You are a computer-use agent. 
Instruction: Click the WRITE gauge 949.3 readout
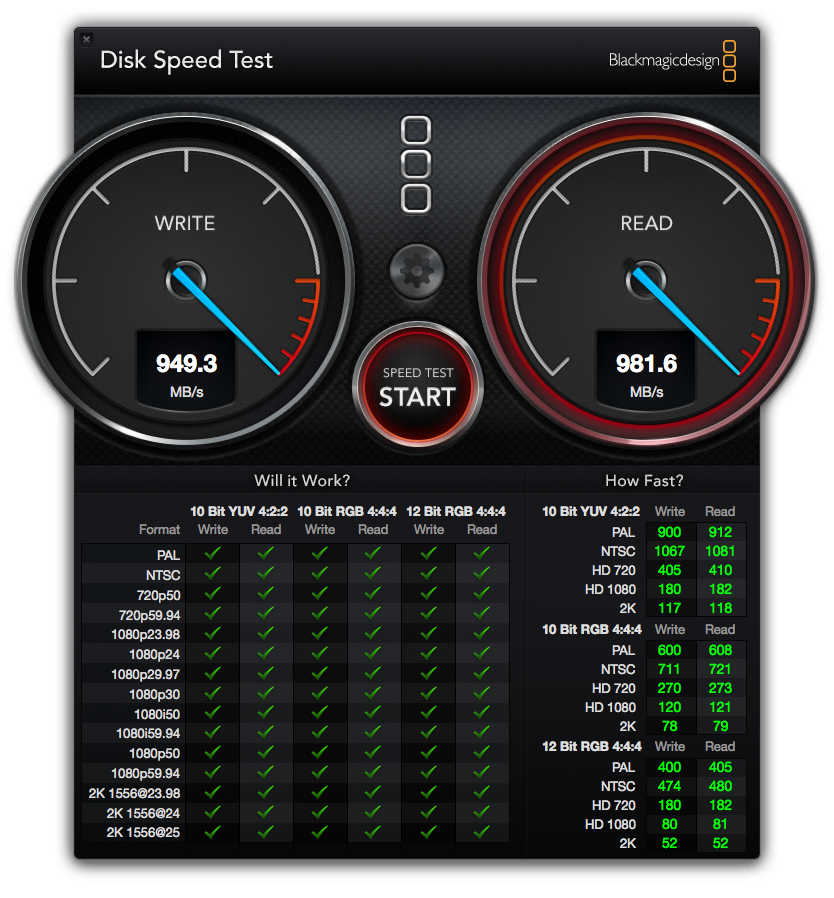tap(186, 364)
